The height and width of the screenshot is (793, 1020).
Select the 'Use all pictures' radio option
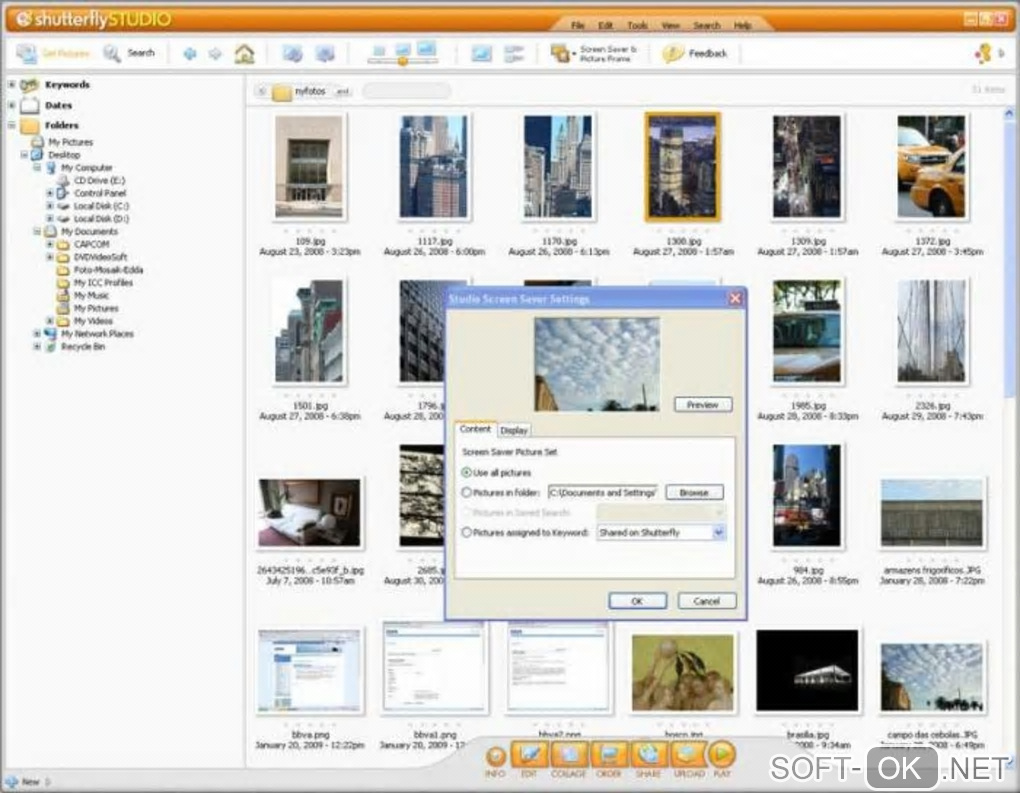coord(467,472)
